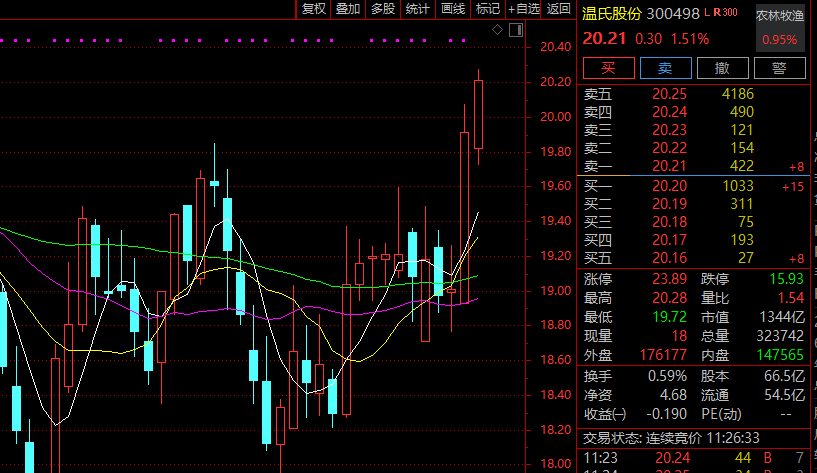Click the 20.40 price axis label
The height and width of the screenshot is (473, 817).
coord(555,47)
